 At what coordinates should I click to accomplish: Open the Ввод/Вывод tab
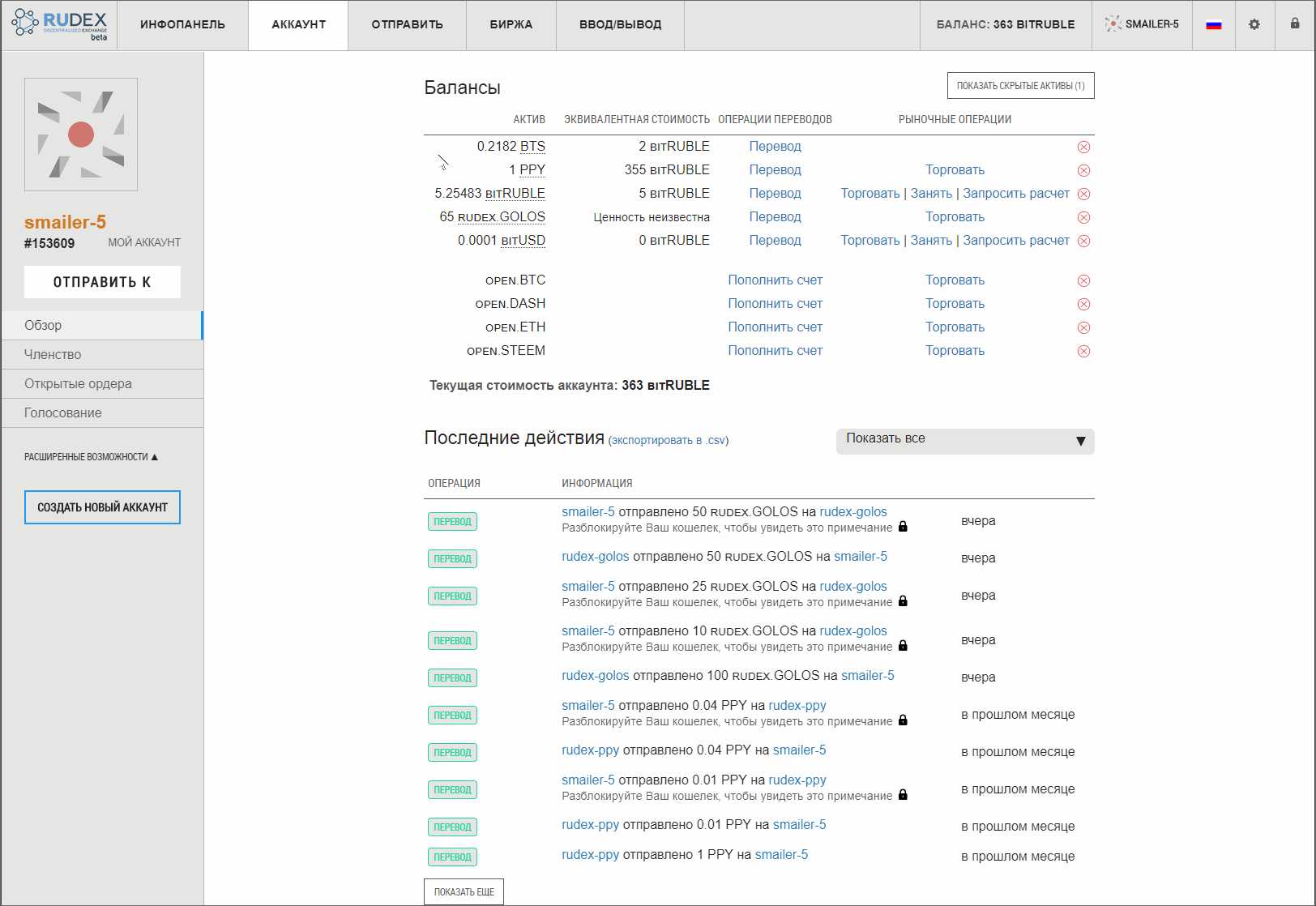coord(620,25)
